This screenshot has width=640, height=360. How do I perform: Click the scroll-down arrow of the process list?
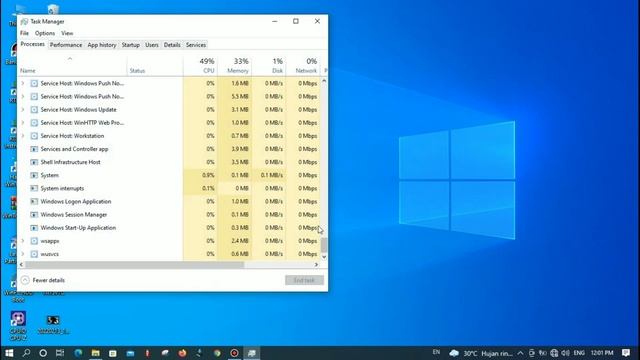point(324,257)
